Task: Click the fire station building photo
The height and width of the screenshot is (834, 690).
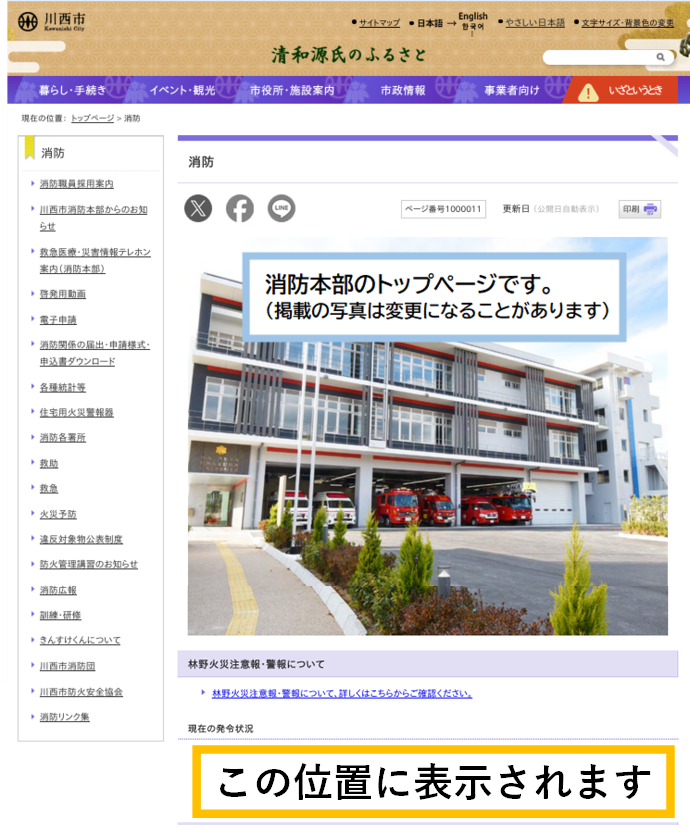Action: pos(428,436)
